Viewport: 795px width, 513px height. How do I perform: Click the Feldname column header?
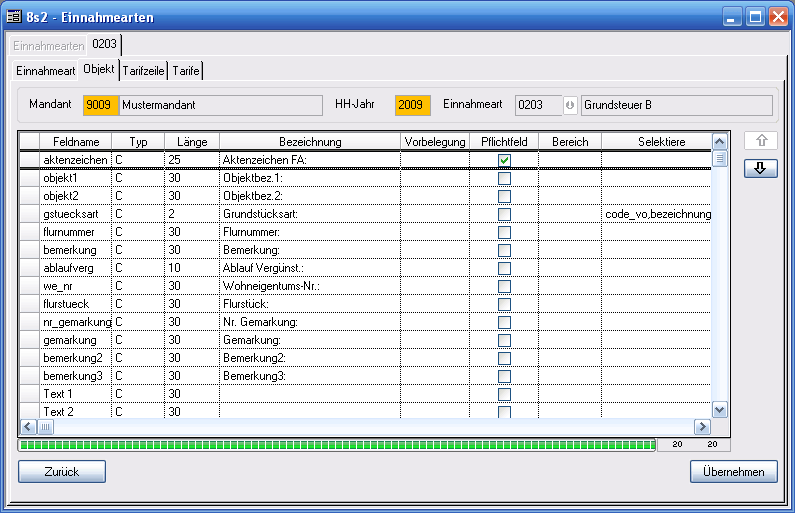75,142
